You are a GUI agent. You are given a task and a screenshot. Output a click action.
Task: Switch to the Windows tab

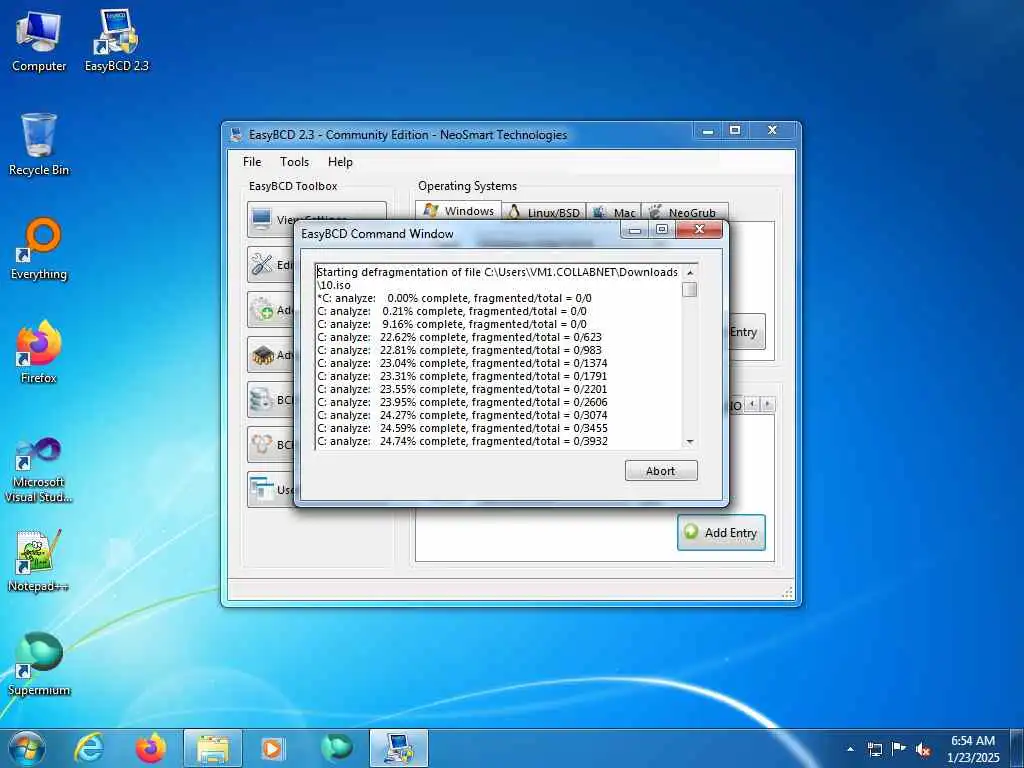458,211
